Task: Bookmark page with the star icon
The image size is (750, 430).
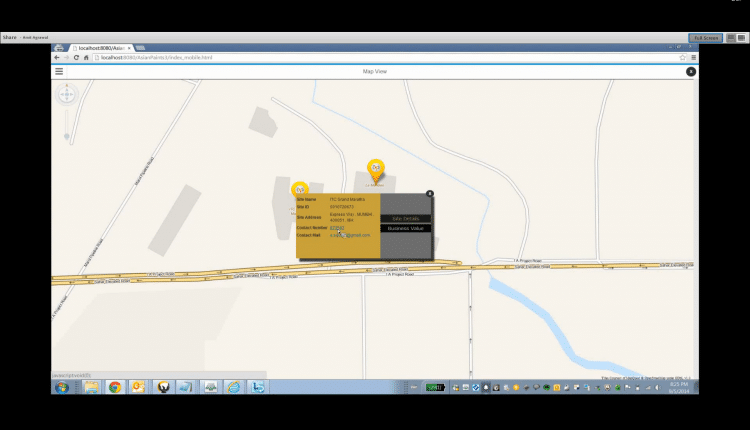Action: pos(682,58)
